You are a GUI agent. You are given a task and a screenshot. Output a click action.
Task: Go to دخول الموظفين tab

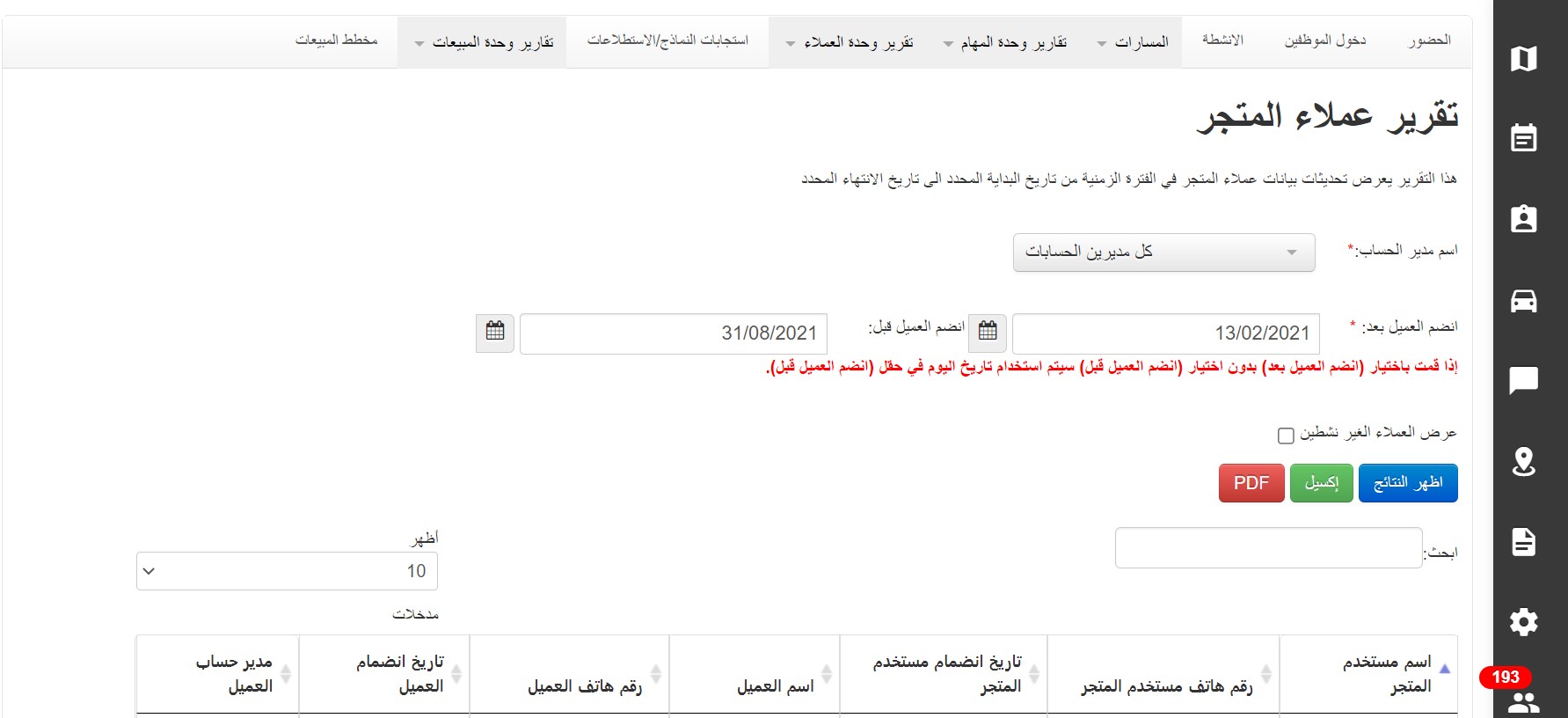click(x=1324, y=40)
